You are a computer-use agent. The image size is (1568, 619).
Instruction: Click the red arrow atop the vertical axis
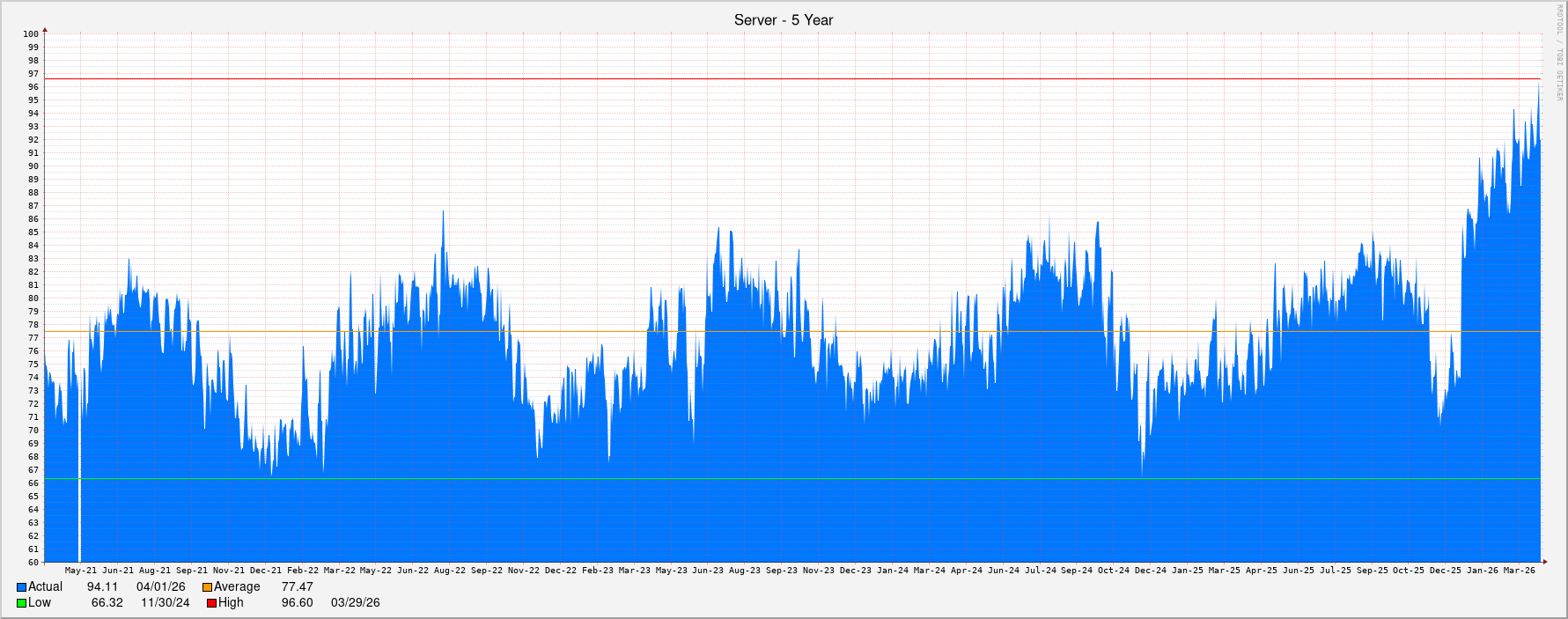(x=45, y=29)
